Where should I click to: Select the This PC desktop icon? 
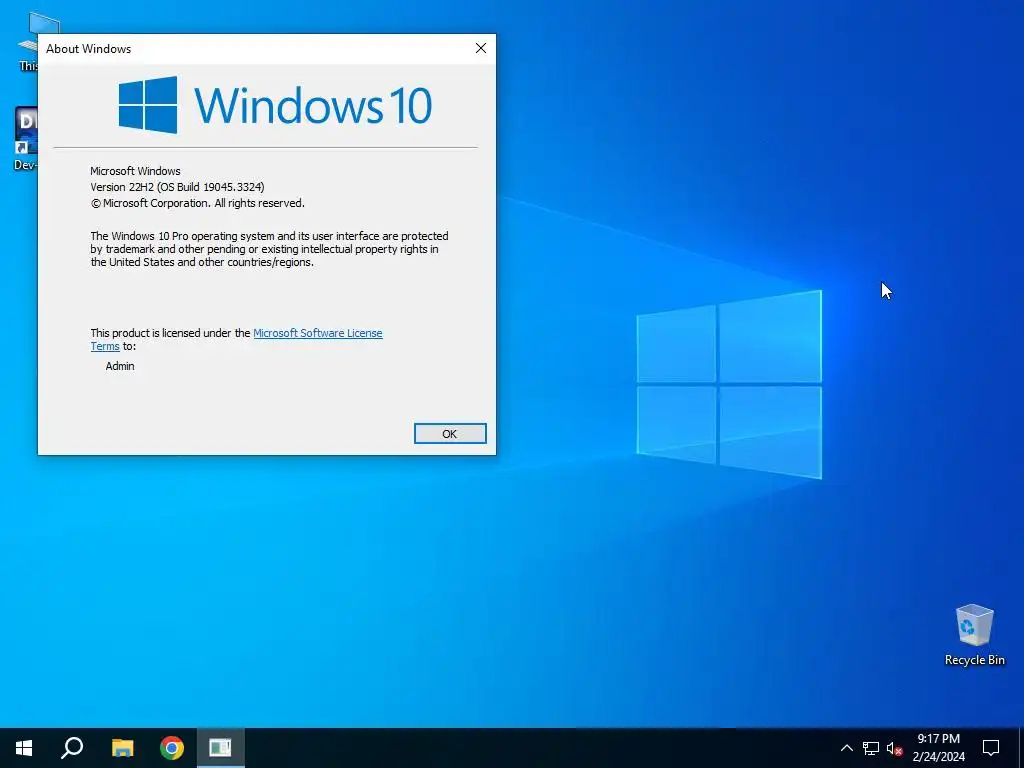[29, 40]
